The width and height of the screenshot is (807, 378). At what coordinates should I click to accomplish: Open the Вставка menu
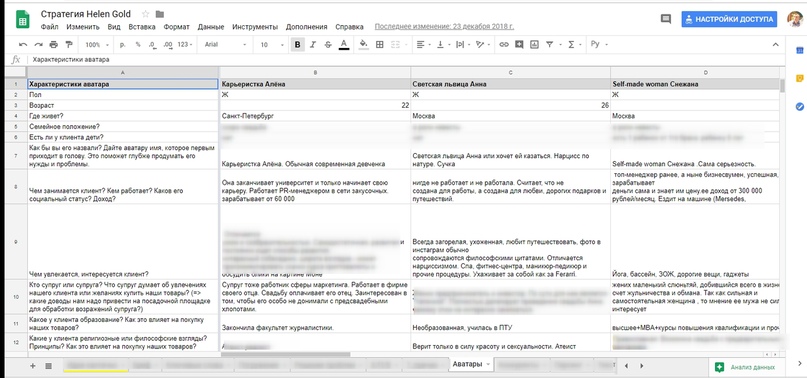142,27
